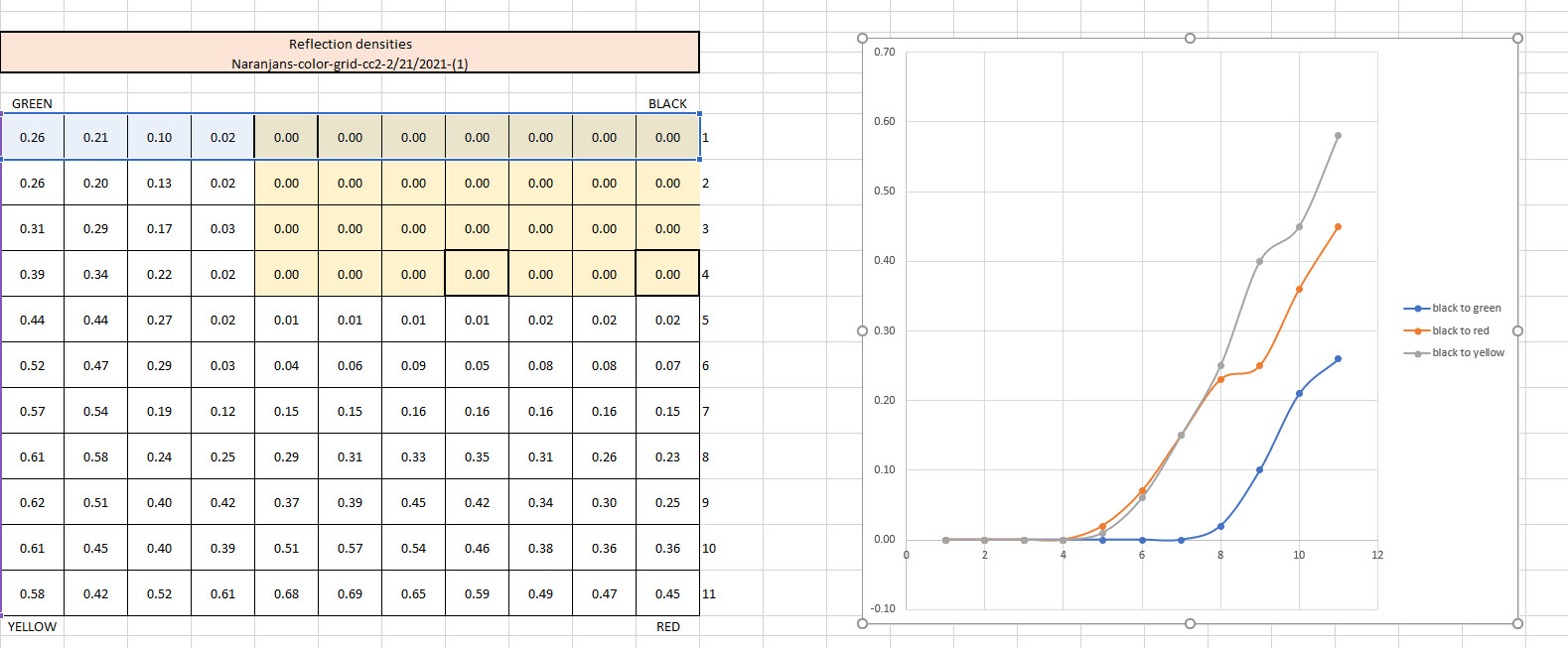Click the 12 label on the horizontal axis
The image size is (1568, 648).
tap(1377, 555)
